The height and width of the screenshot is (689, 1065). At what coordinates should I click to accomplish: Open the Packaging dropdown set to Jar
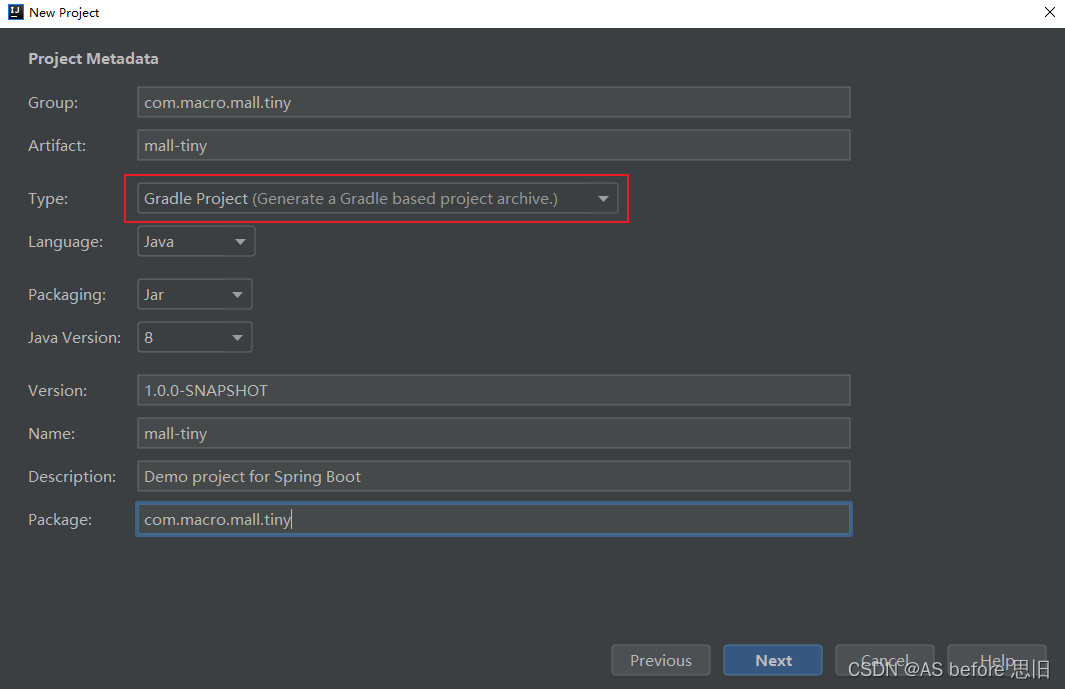(195, 294)
